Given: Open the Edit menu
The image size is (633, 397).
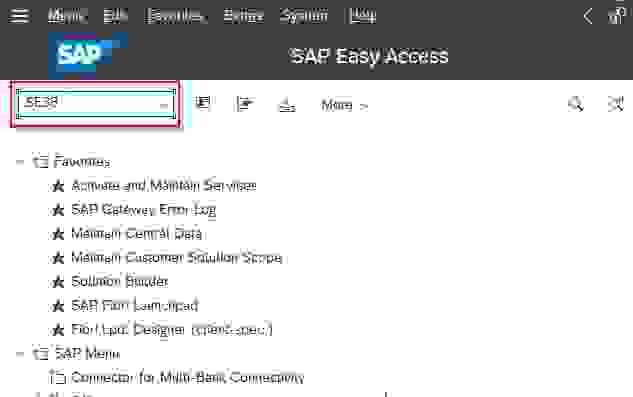Looking at the screenshot, I should 115,16.
